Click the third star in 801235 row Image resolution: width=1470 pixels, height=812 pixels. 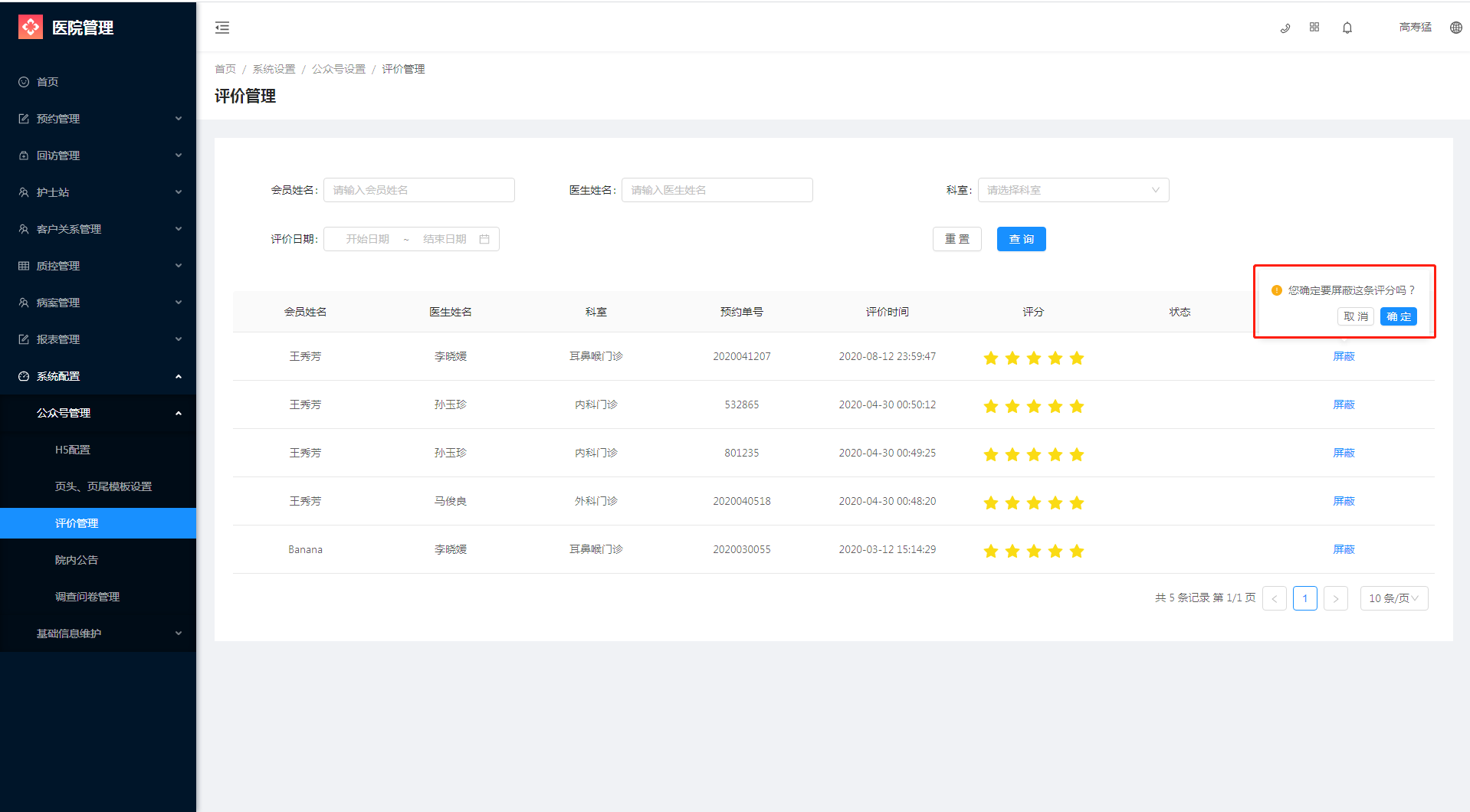click(1034, 454)
